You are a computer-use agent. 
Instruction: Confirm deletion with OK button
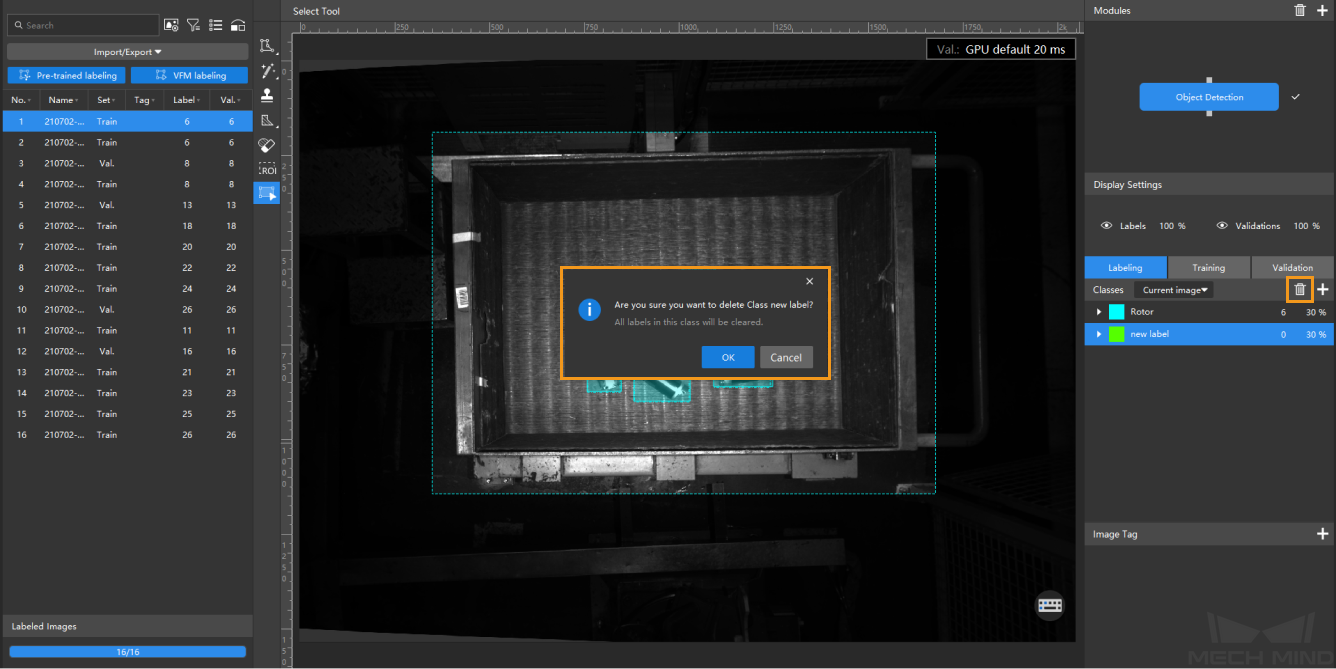coord(728,357)
